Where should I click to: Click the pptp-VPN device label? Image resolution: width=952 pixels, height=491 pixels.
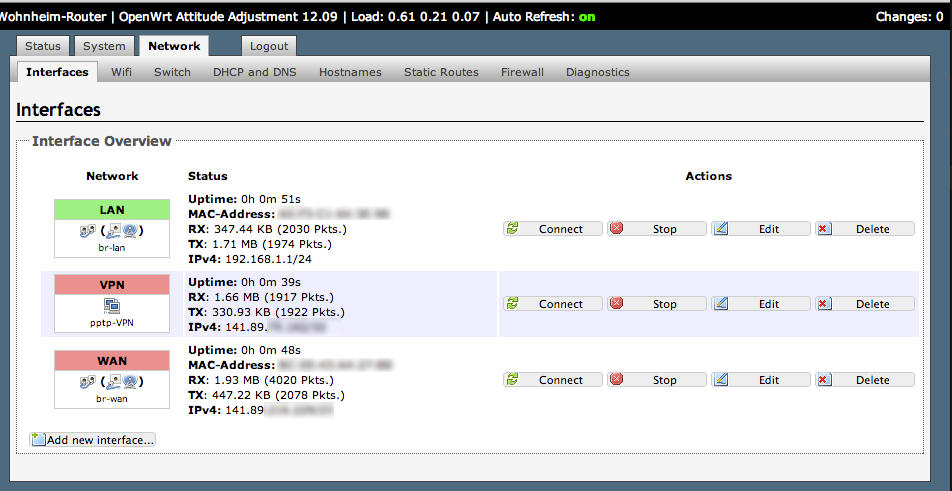coord(112,323)
